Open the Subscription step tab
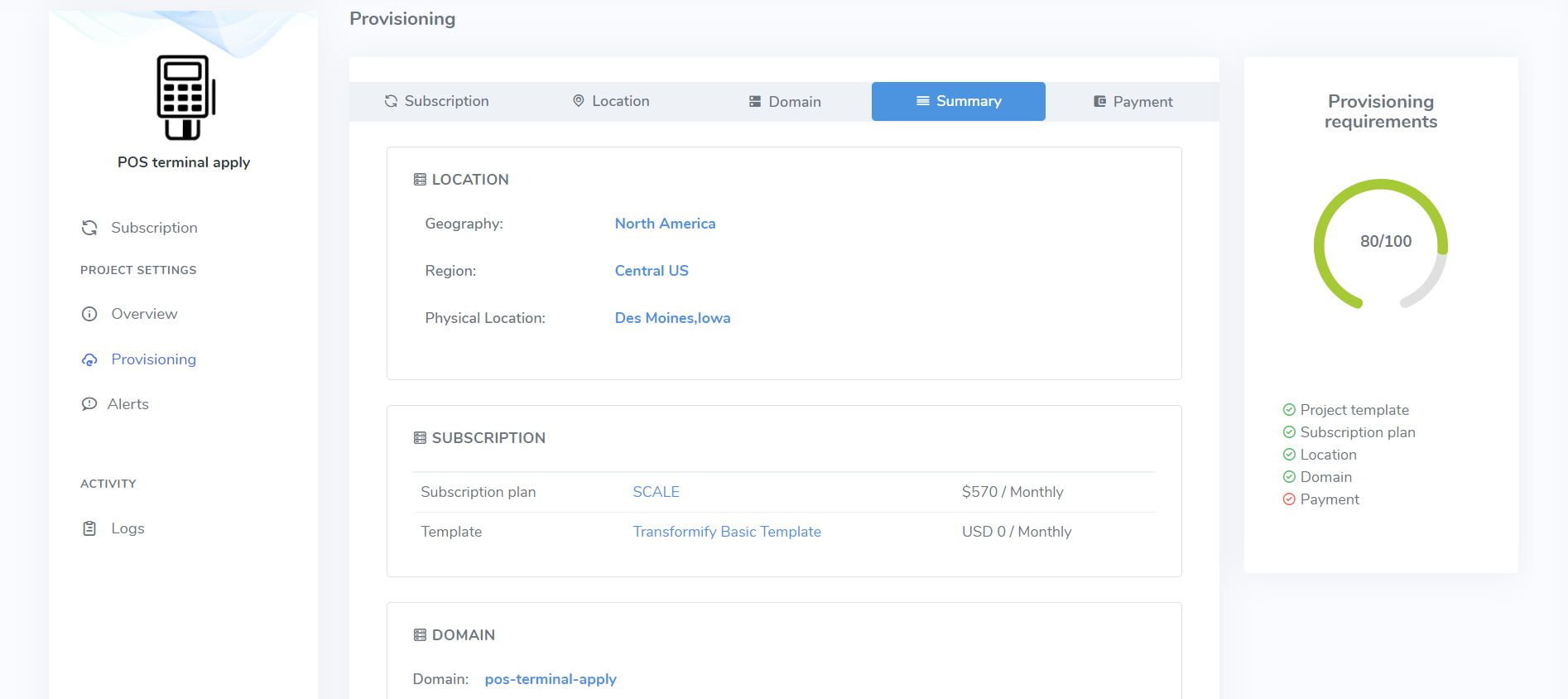The width and height of the screenshot is (1568, 699). coord(436,101)
